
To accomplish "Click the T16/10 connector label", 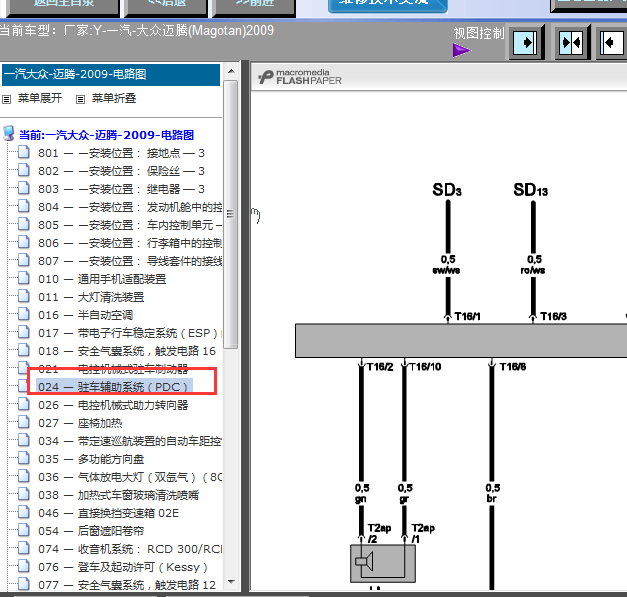I will point(425,367).
